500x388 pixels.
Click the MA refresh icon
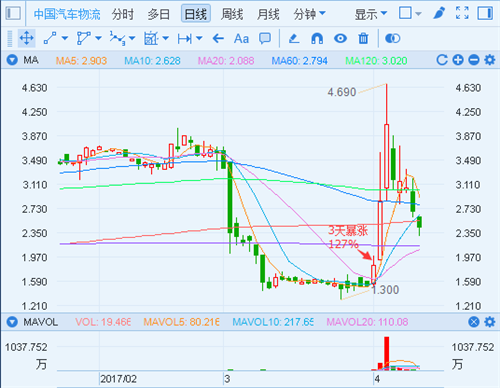(x=442, y=60)
